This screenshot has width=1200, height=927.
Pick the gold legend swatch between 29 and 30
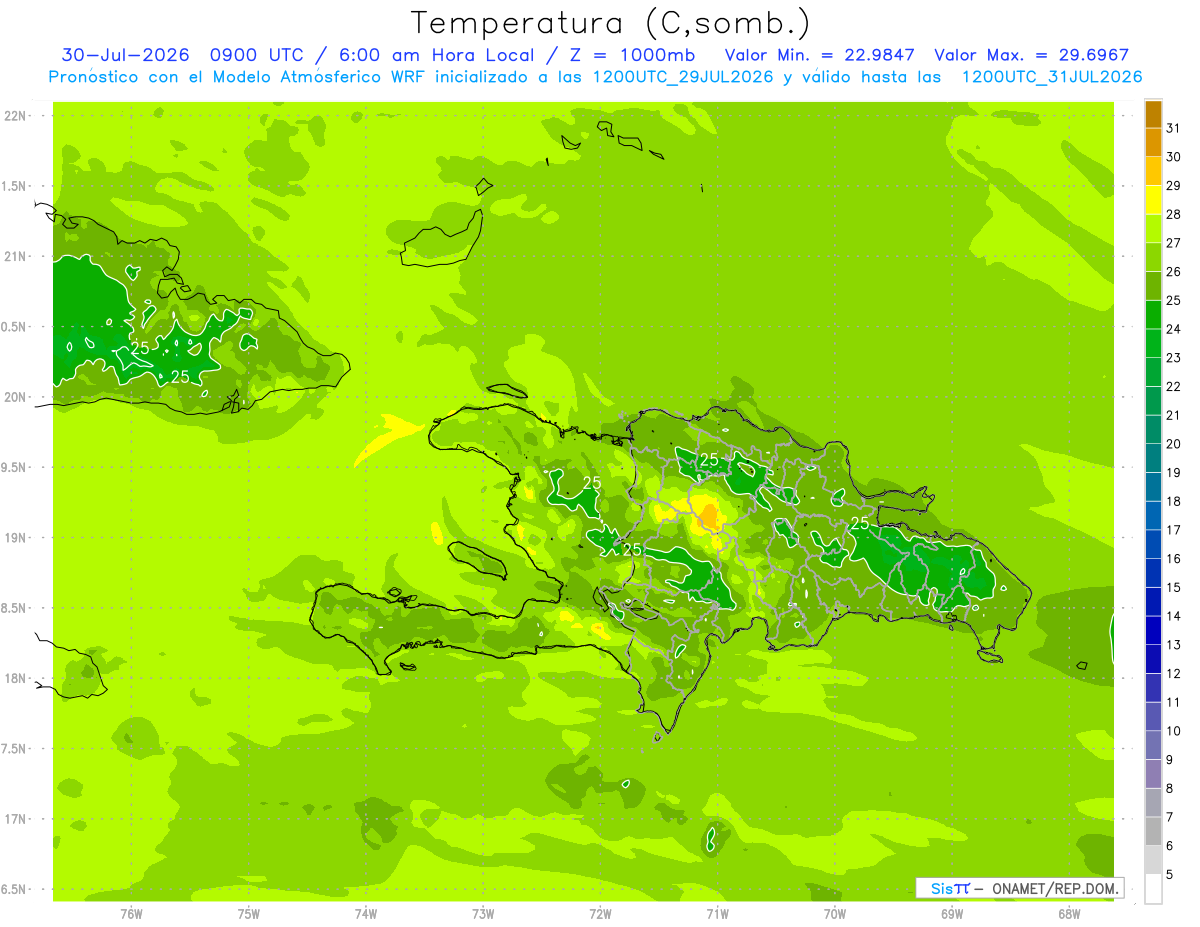pyautogui.click(x=1153, y=171)
